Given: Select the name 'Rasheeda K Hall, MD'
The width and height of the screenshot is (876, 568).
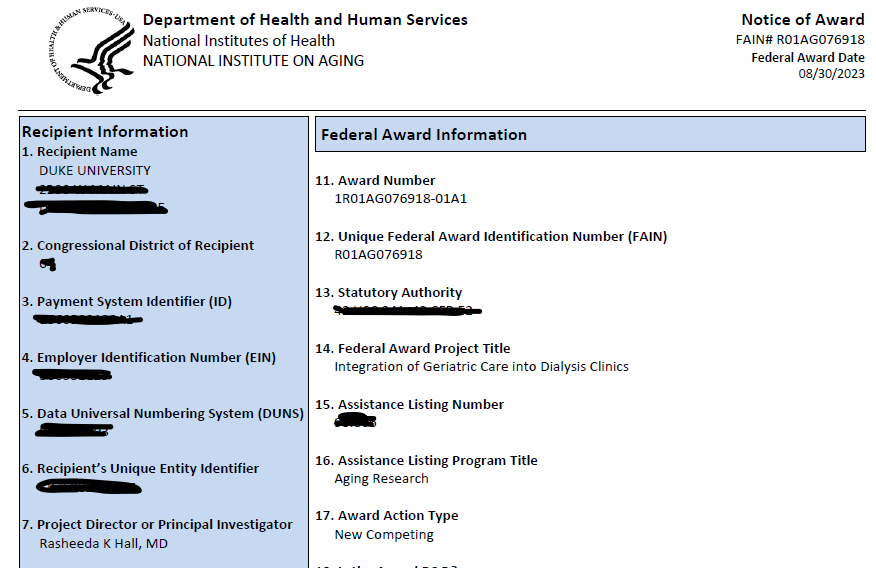Looking at the screenshot, I should pos(103,543).
